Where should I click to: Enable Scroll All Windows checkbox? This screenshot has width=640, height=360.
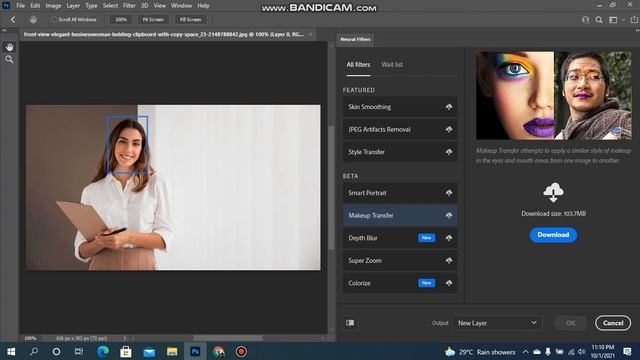point(54,19)
